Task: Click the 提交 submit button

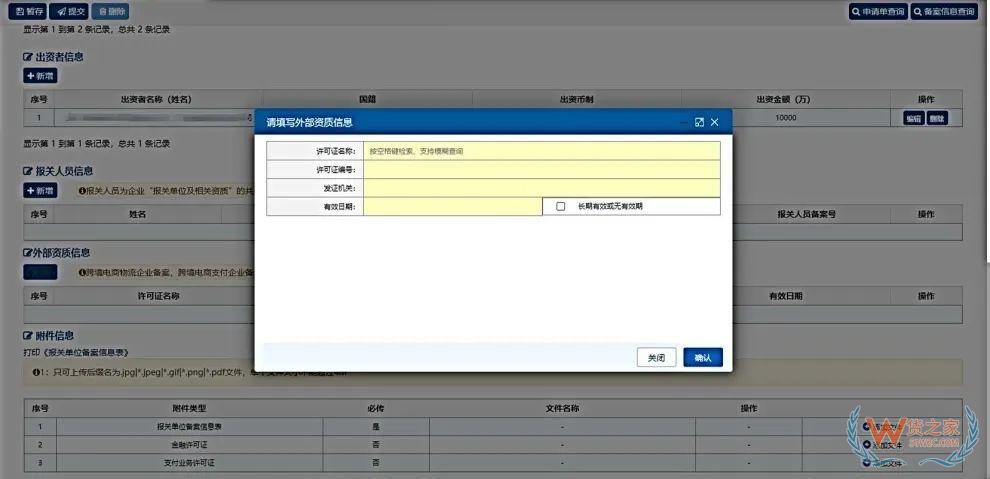Action: (x=69, y=12)
